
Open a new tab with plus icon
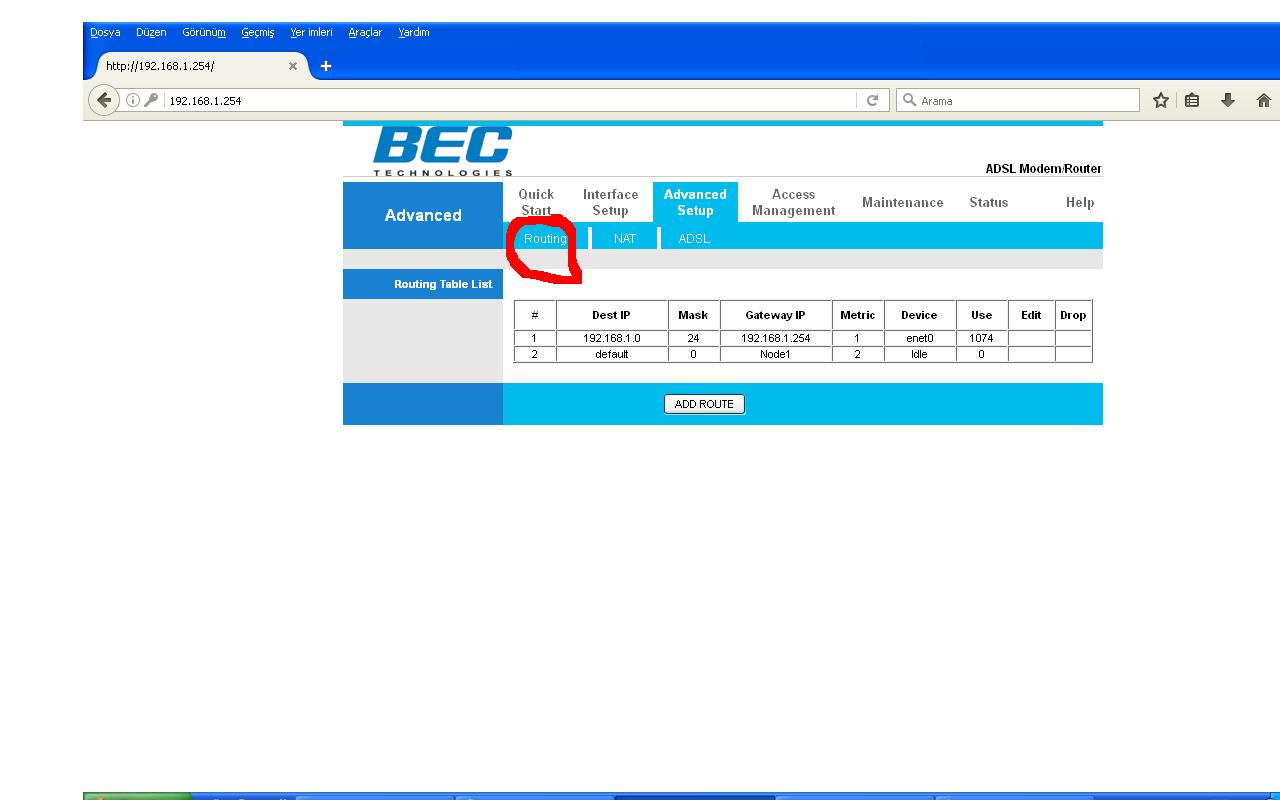[326, 66]
